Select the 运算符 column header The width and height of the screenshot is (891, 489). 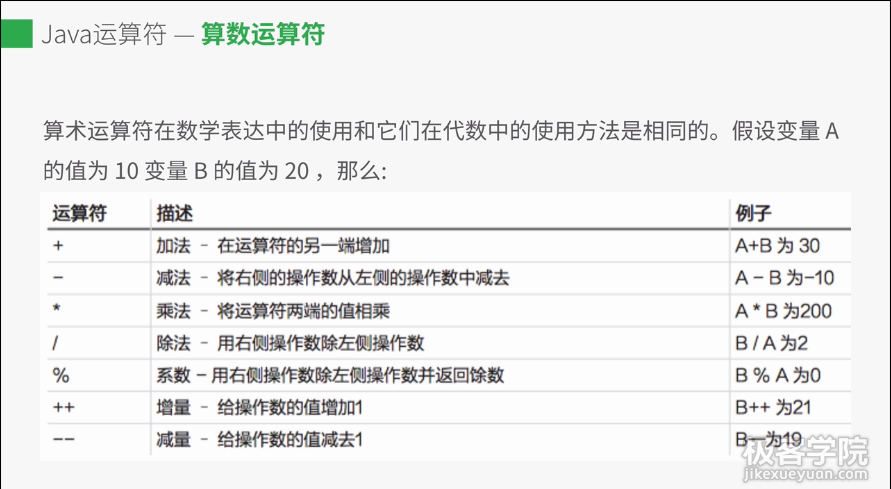(80, 212)
